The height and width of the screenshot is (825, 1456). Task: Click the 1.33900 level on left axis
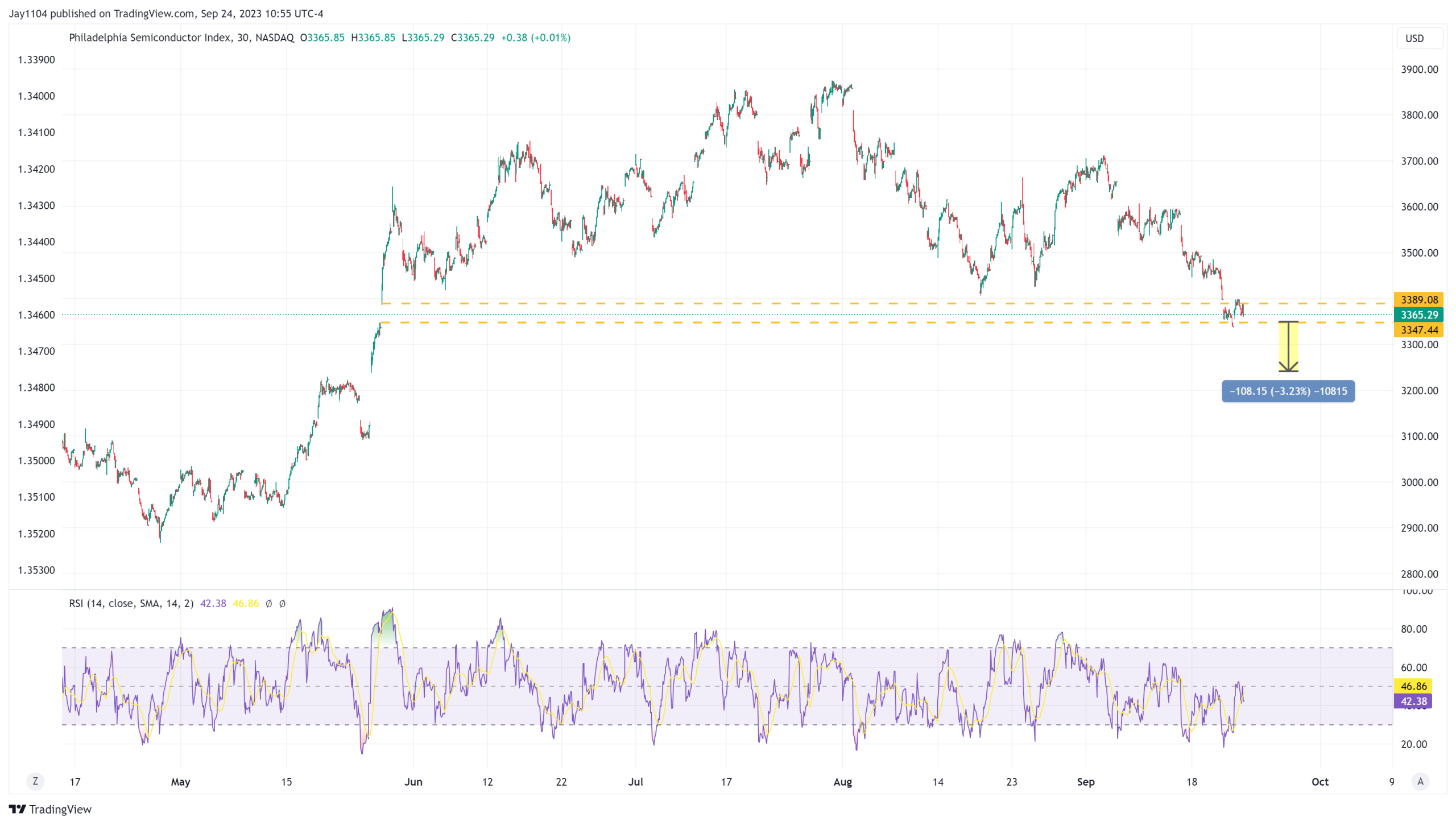pos(36,60)
